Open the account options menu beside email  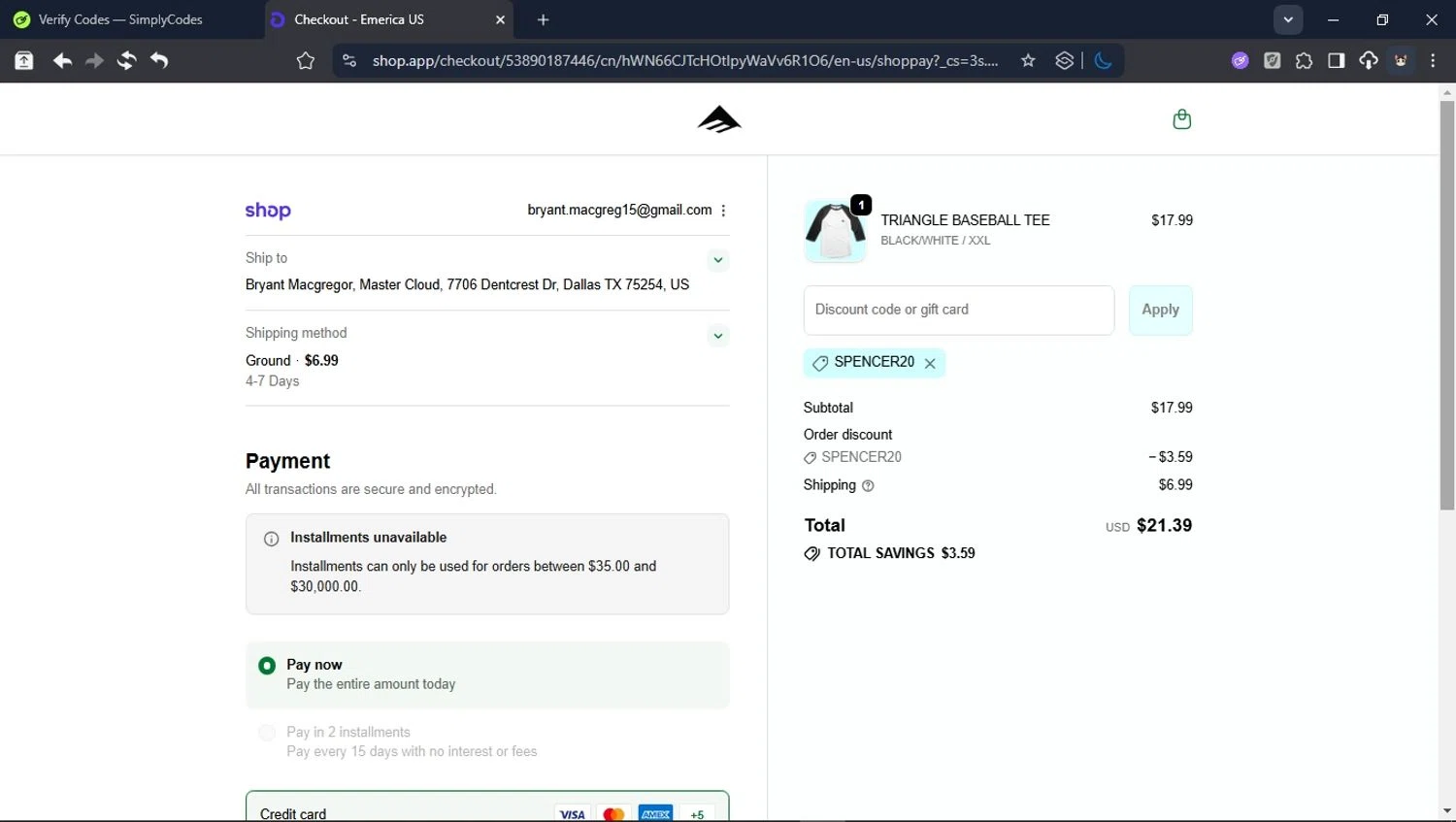click(x=723, y=211)
